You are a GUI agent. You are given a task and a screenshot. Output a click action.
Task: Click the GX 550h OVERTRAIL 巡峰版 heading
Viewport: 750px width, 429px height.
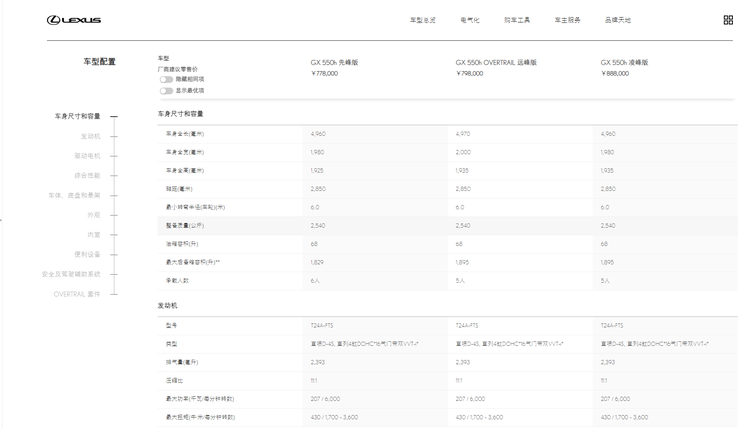tap(496, 62)
